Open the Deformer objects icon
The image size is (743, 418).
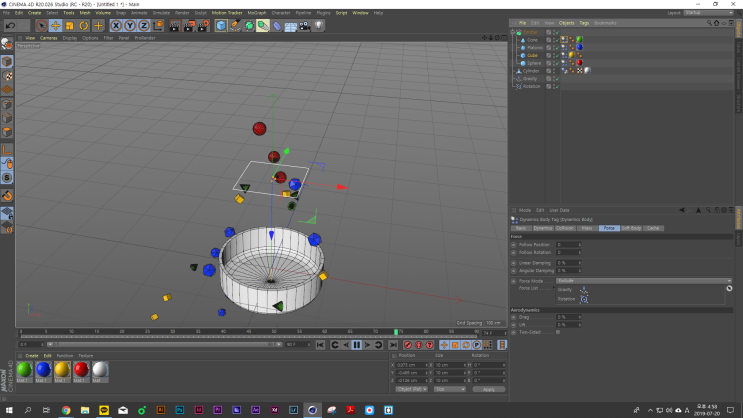point(277,26)
